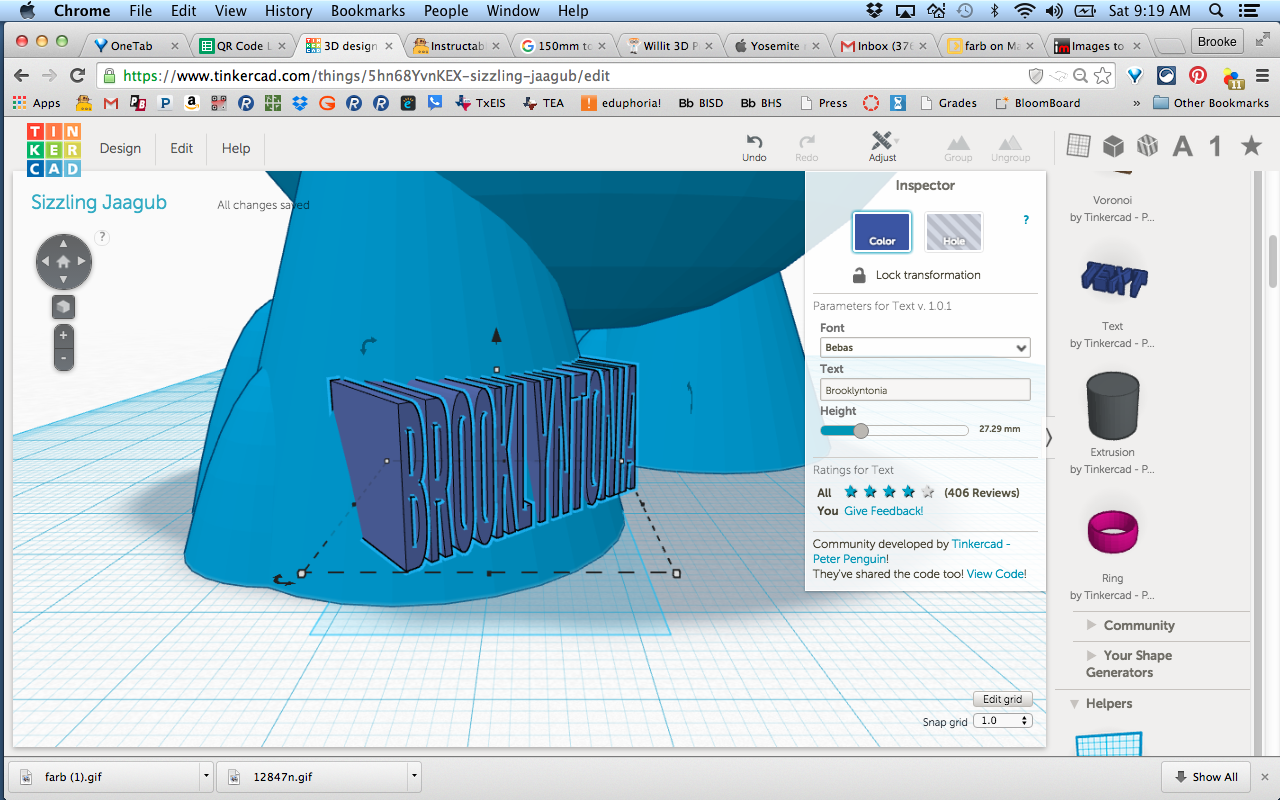Click the Undo arrow icon
Viewport: 1280px width, 800px height.
[754, 142]
